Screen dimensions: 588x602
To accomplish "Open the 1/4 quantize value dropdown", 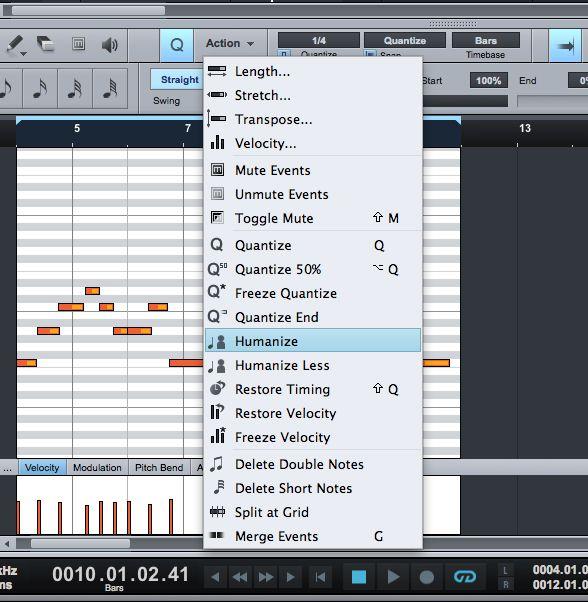I will tap(319, 40).
